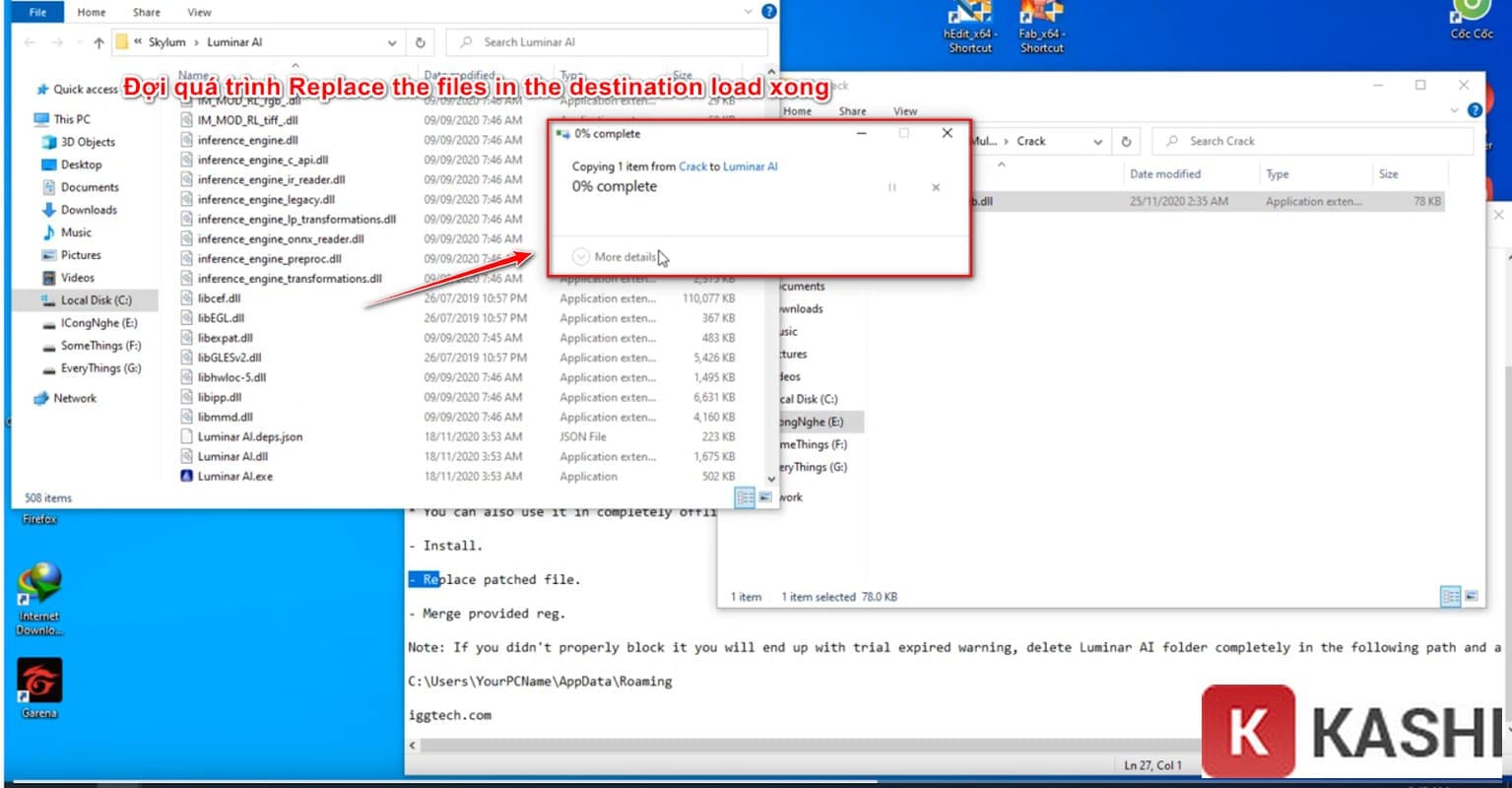Open the Luminar AI address bar dropdown
The image size is (1512, 788).
391,42
